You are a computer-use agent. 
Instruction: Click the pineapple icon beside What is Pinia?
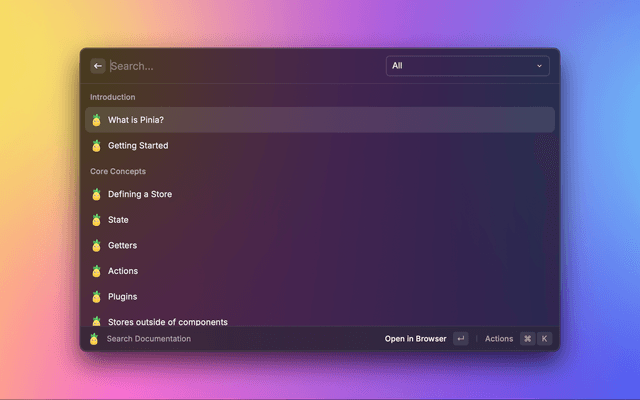click(97, 120)
